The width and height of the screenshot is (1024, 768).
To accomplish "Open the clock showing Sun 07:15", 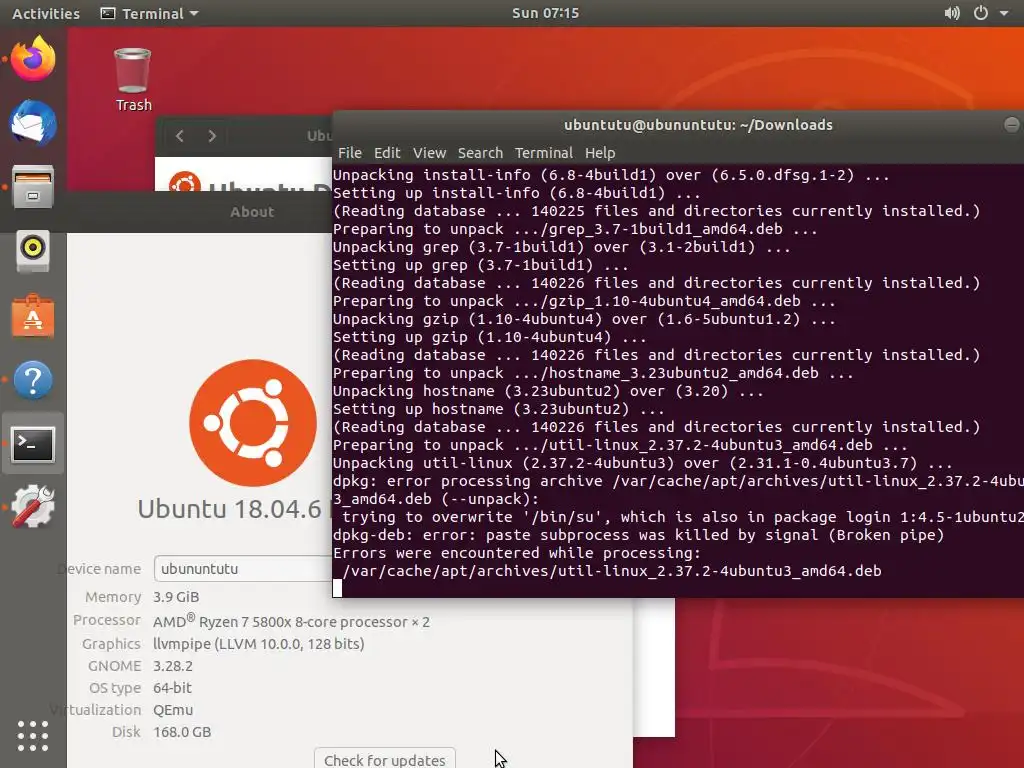I will 545,13.
